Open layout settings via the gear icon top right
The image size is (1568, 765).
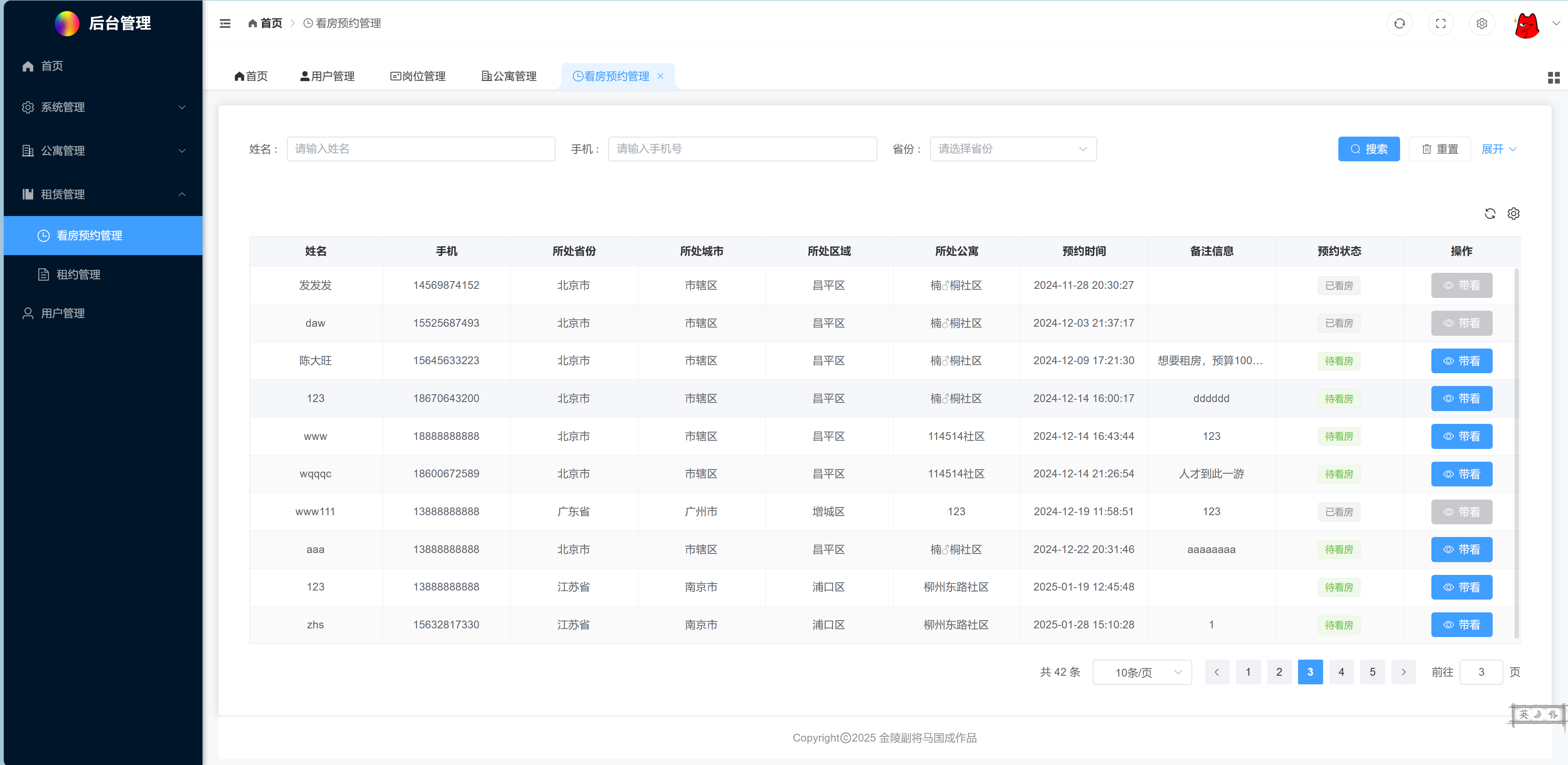pos(1482,23)
